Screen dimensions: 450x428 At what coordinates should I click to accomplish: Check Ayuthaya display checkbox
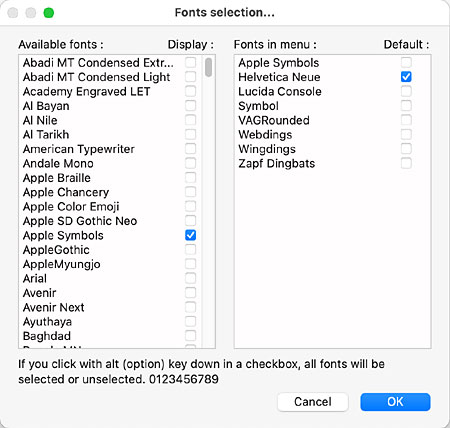click(190, 322)
